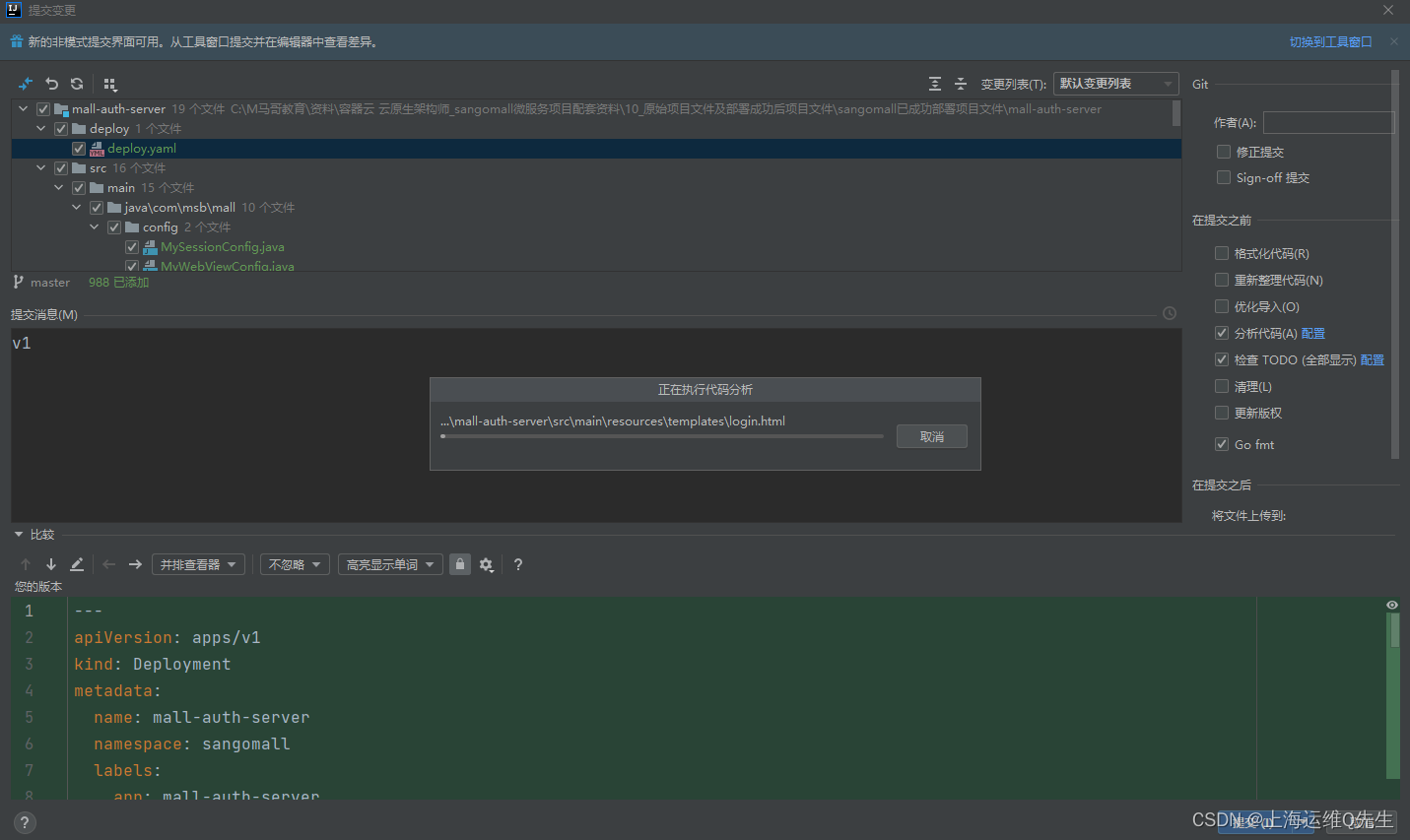Click the switch to tool window link
The height and width of the screenshot is (840, 1410).
tap(1330, 41)
